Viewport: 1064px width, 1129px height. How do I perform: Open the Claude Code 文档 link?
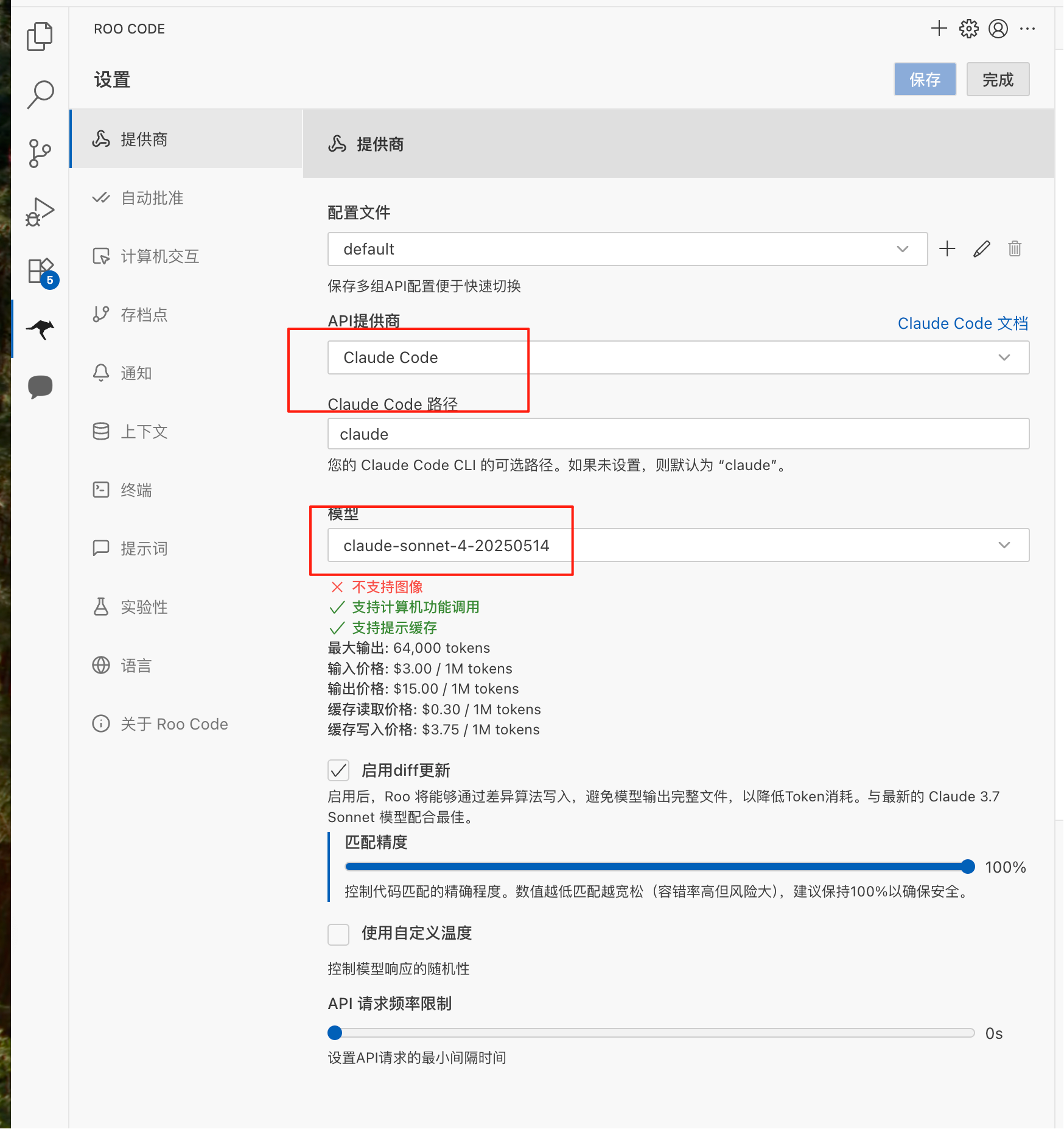click(963, 323)
